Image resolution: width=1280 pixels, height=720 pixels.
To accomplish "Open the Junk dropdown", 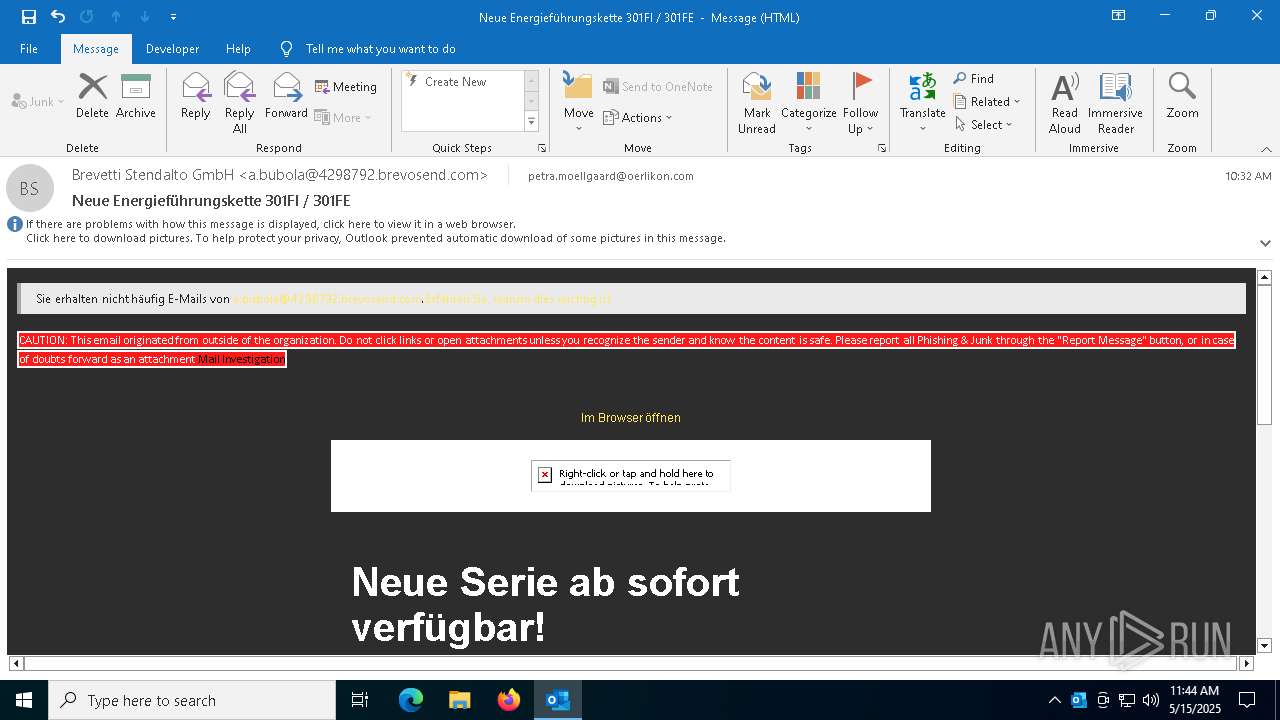I will (38, 101).
